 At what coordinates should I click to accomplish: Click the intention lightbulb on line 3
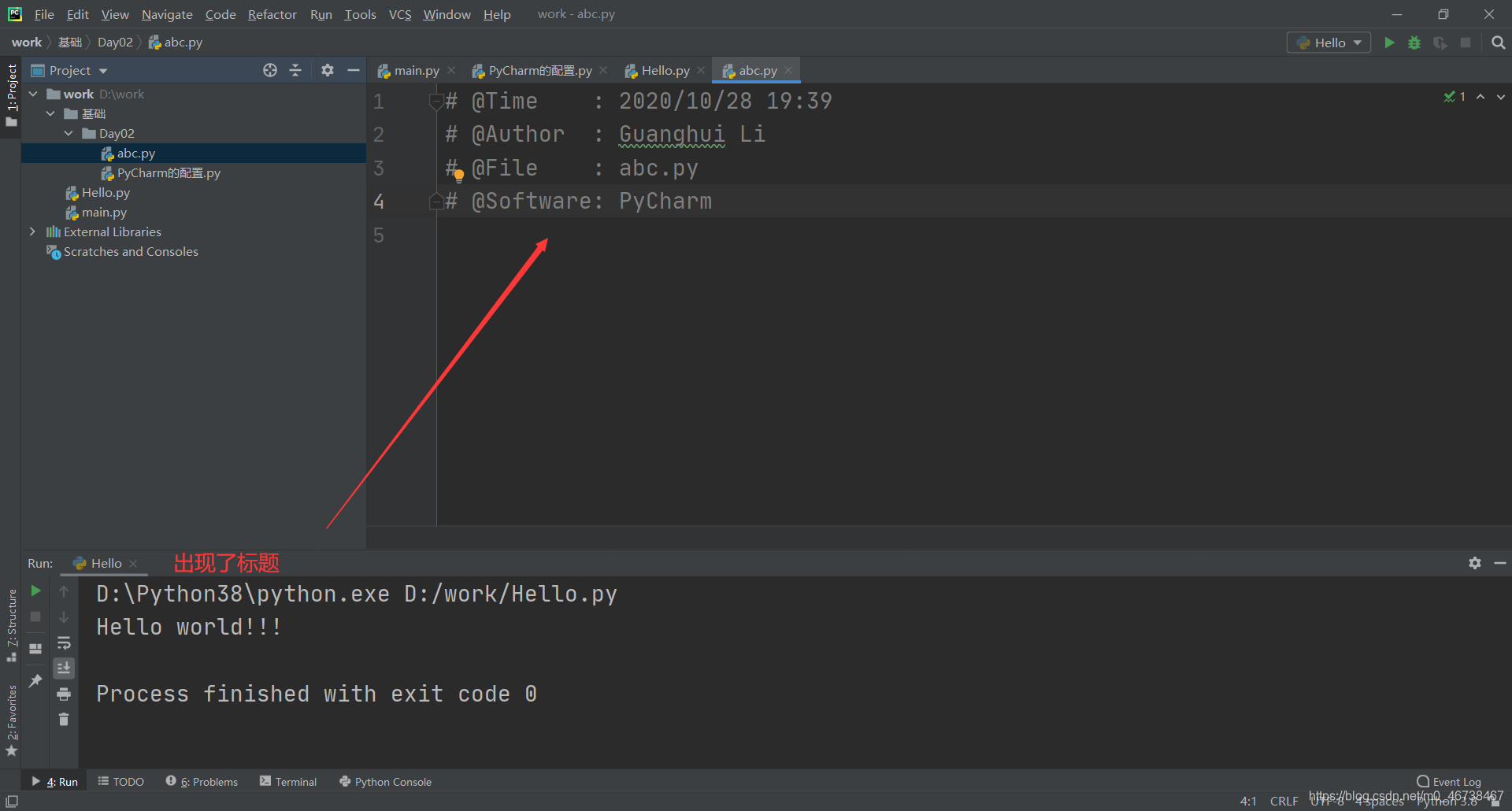[x=459, y=176]
